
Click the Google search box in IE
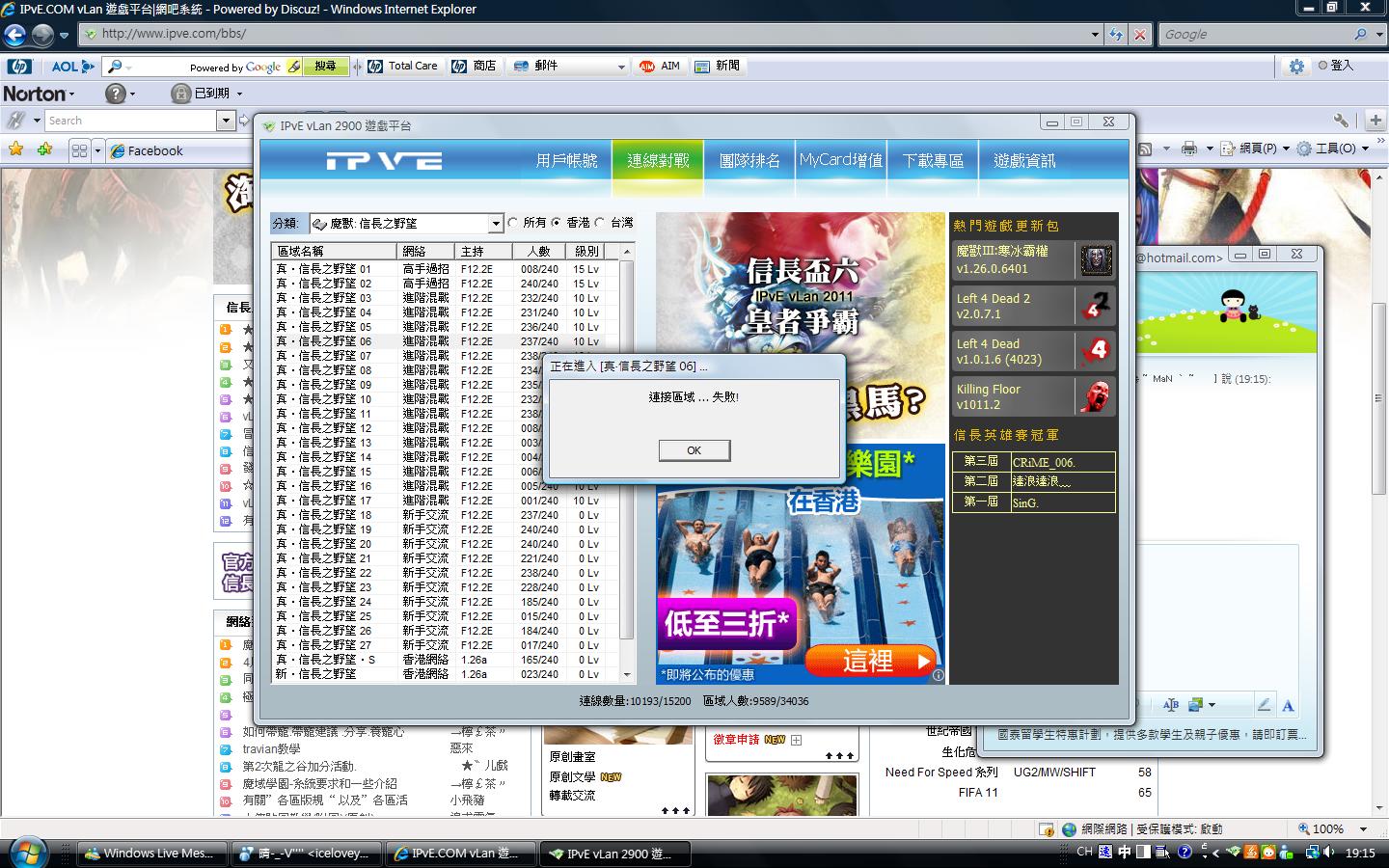(1254, 35)
